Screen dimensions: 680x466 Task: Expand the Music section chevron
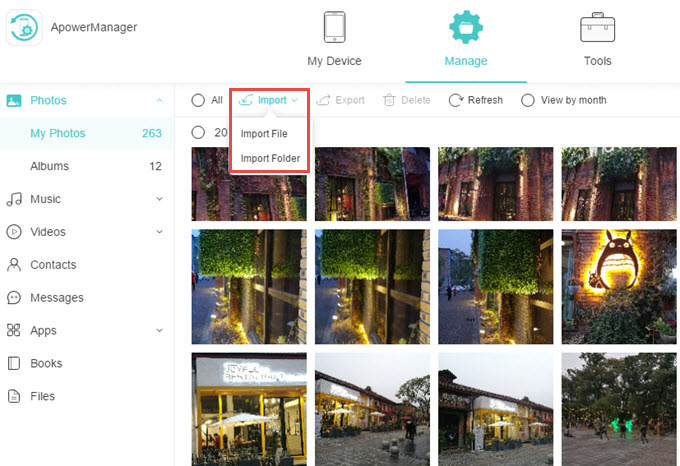pos(160,199)
